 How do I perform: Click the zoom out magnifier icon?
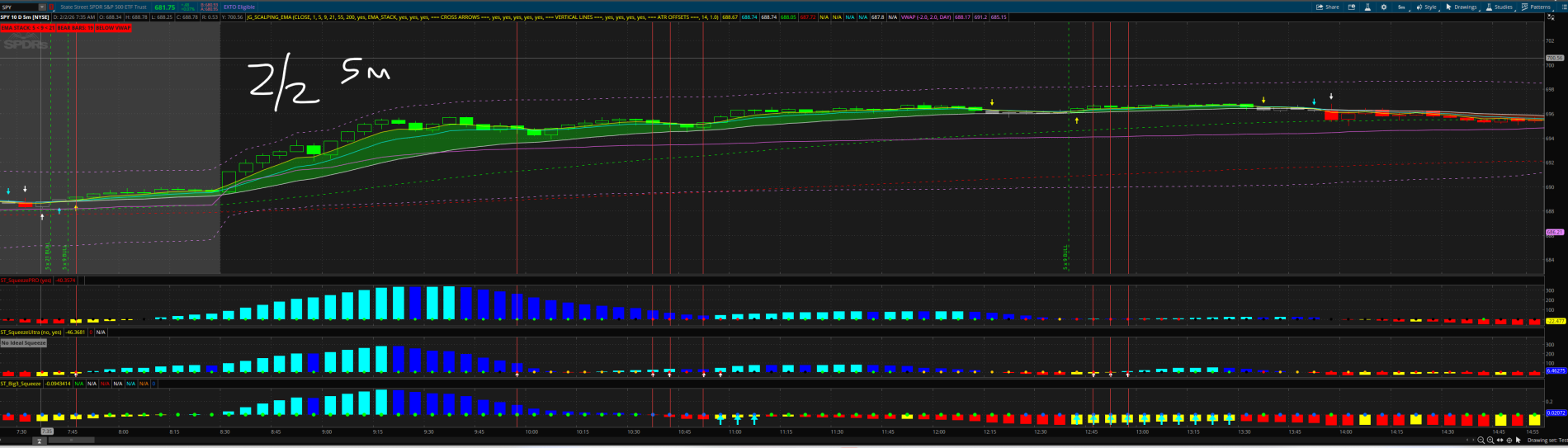tap(1481, 441)
